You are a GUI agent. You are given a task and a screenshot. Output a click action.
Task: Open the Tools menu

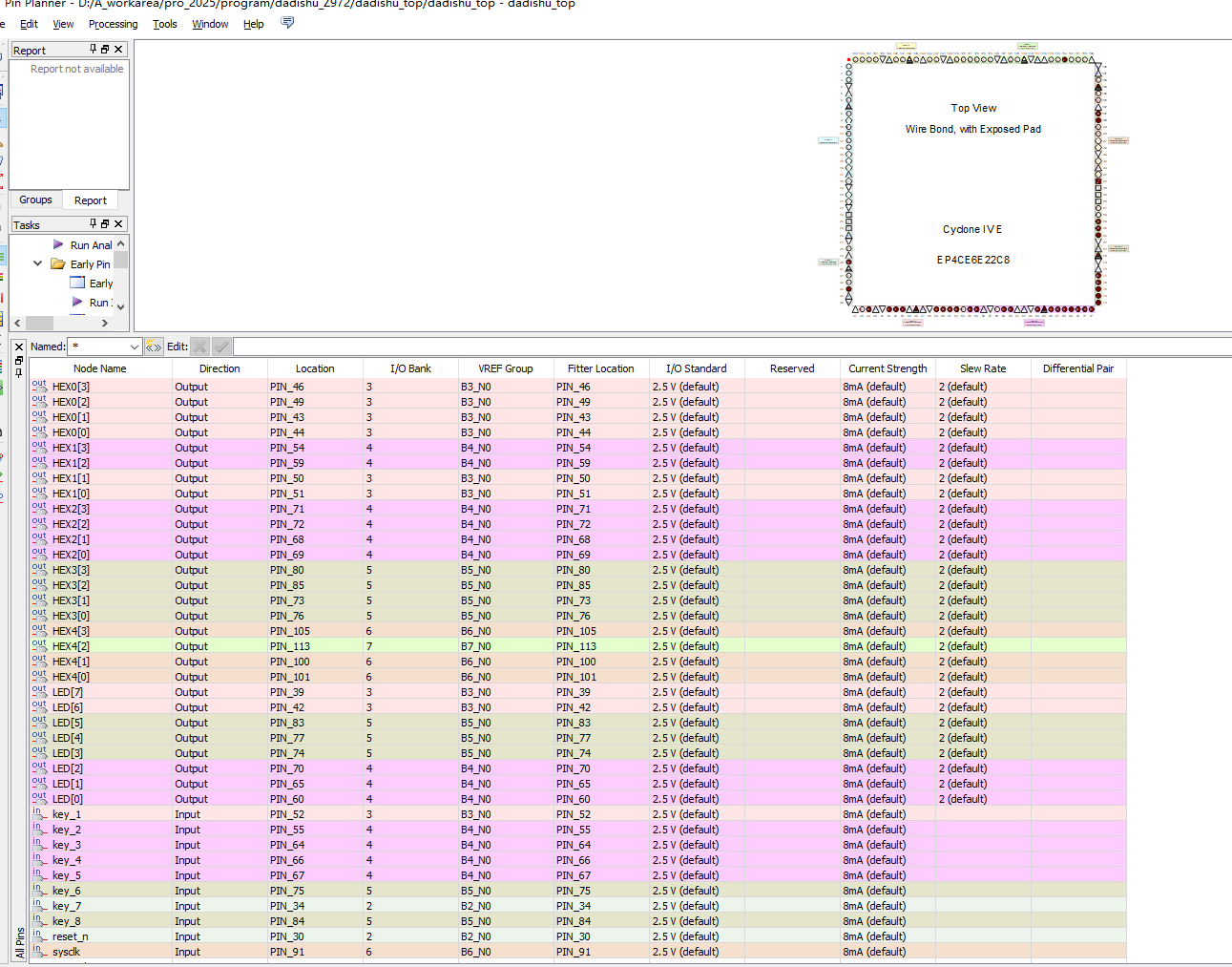tap(165, 24)
